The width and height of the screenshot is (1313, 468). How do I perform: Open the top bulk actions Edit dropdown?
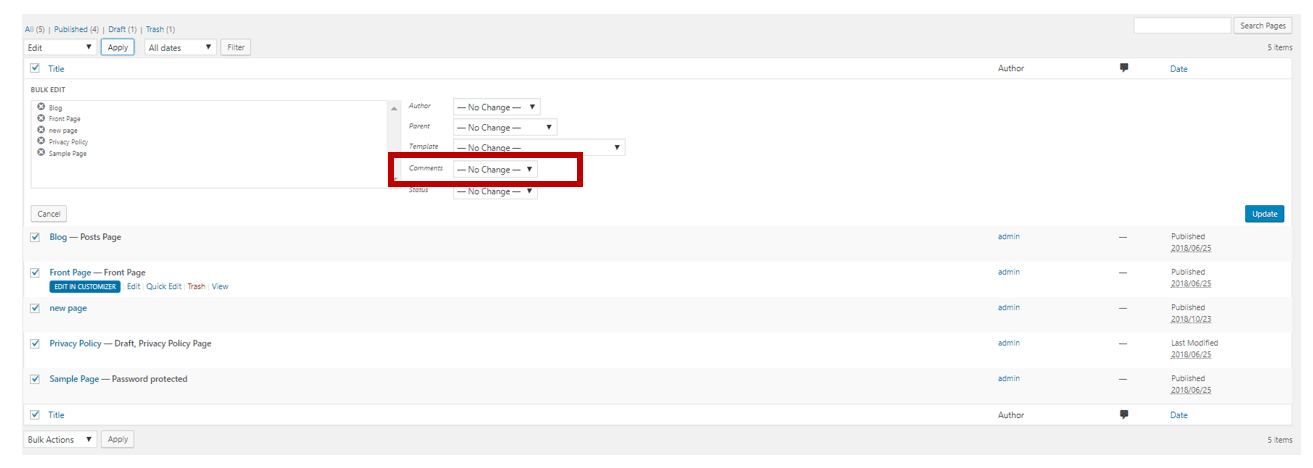60,47
